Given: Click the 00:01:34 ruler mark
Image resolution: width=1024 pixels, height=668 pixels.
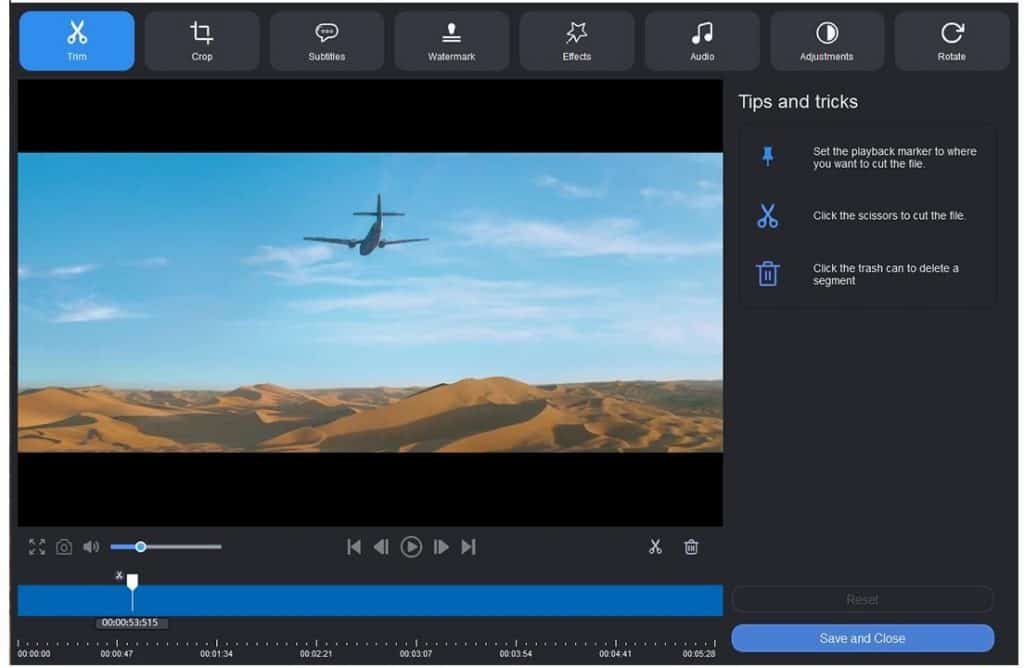Looking at the screenshot, I should (x=216, y=653).
